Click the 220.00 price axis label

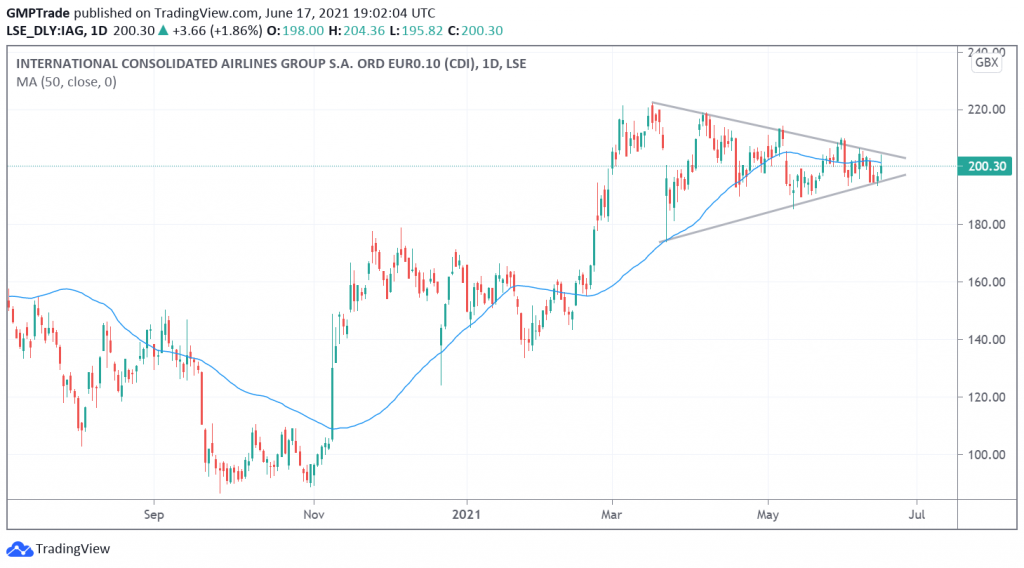(x=986, y=109)
